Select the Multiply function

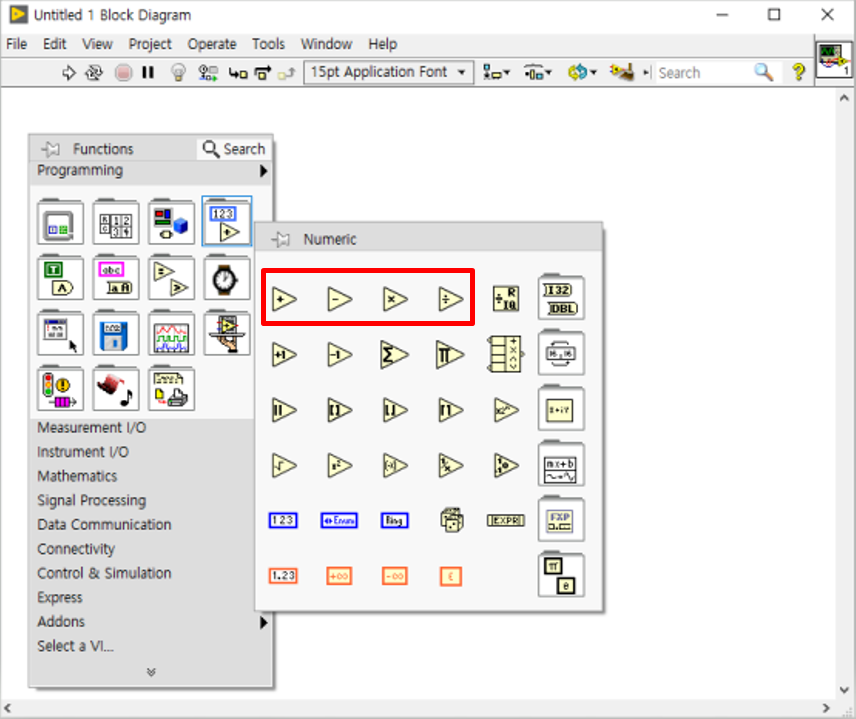point(395,299)
